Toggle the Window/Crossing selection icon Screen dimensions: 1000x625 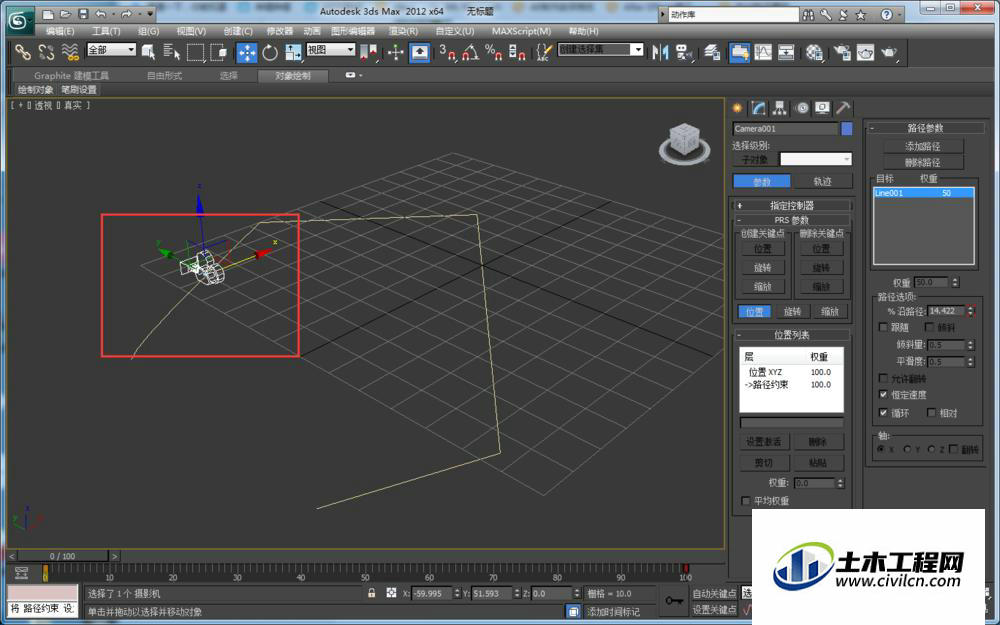pos(219,52)
